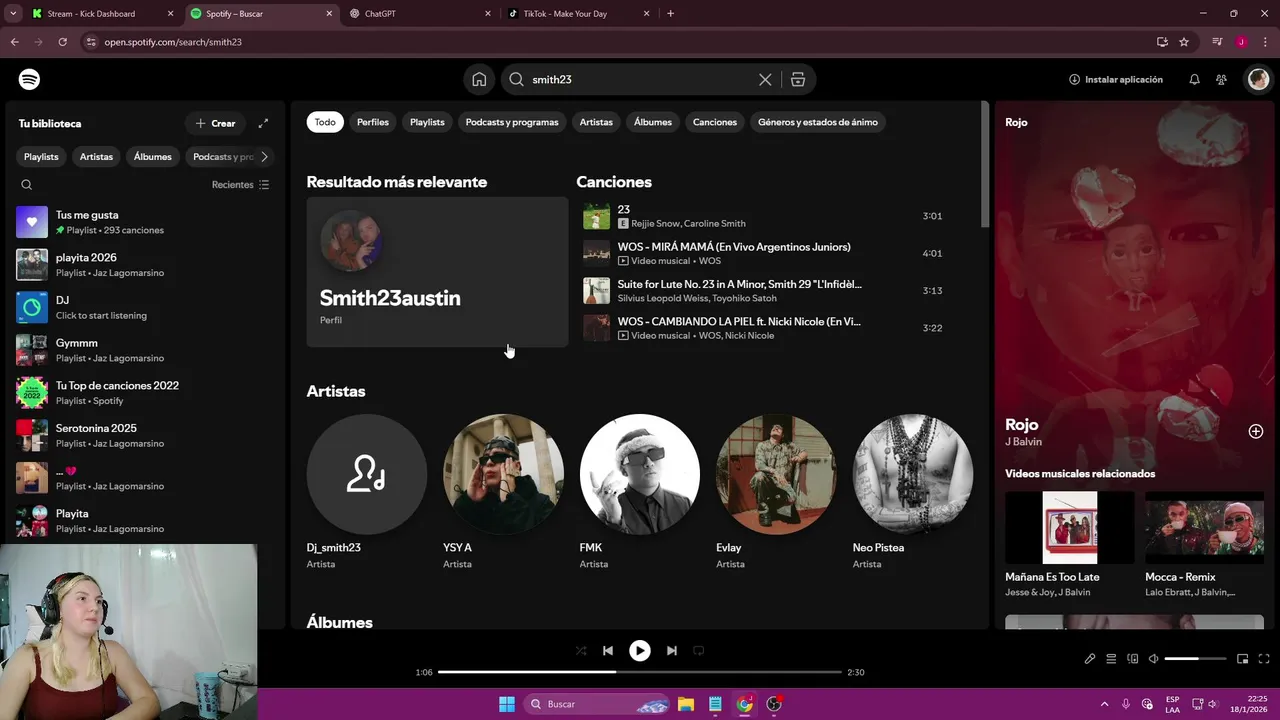1280x720 pixels.
Task: Toggle shuffle playback
Action: 581,650
